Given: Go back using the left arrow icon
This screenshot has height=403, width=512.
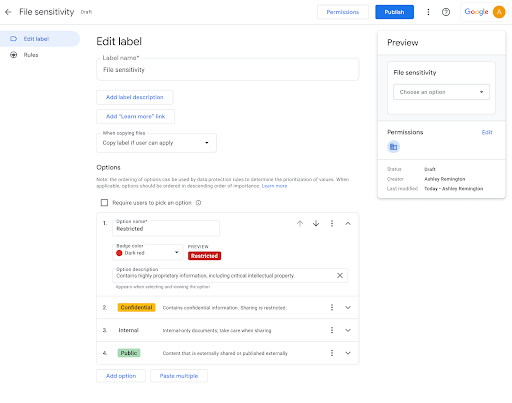Looking at the screenshot, I should (x=8, y=12).
